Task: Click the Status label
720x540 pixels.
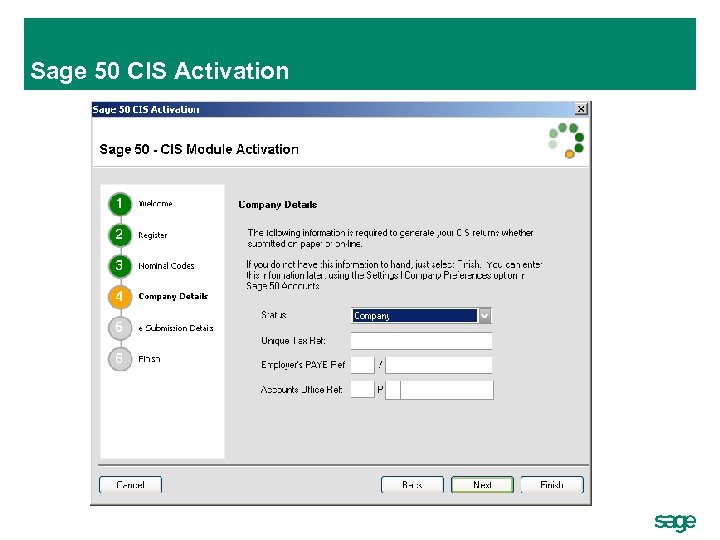Action: 274,315
